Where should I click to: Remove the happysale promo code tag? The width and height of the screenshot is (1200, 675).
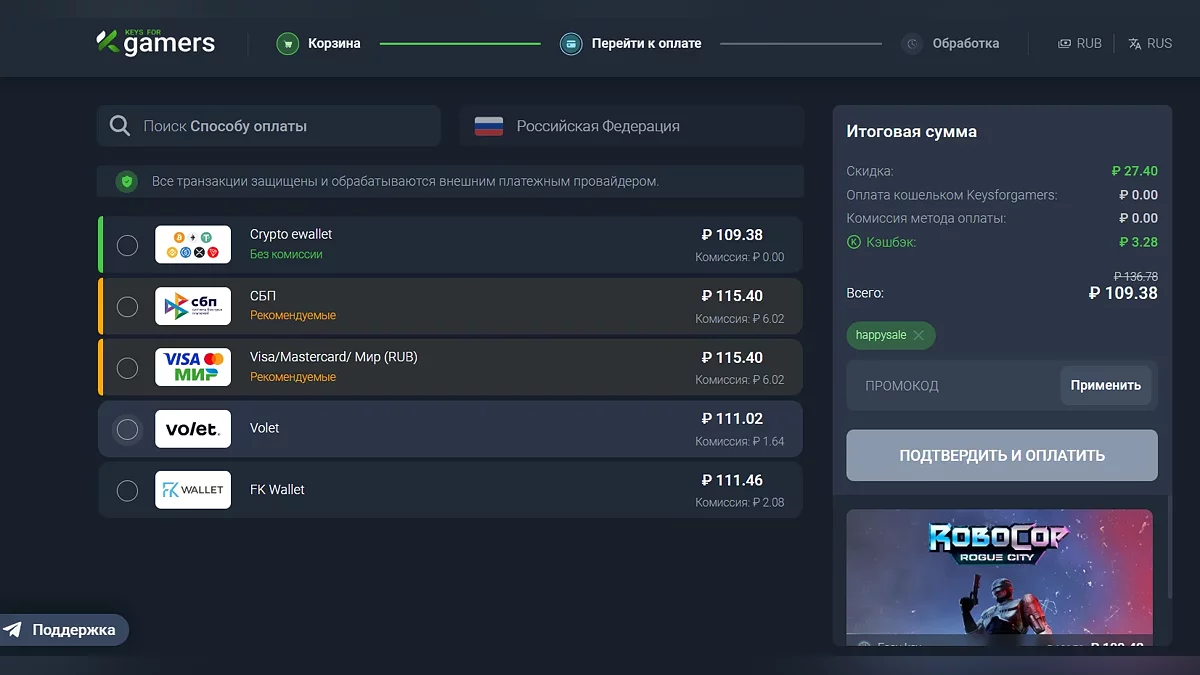pos(919,335)
